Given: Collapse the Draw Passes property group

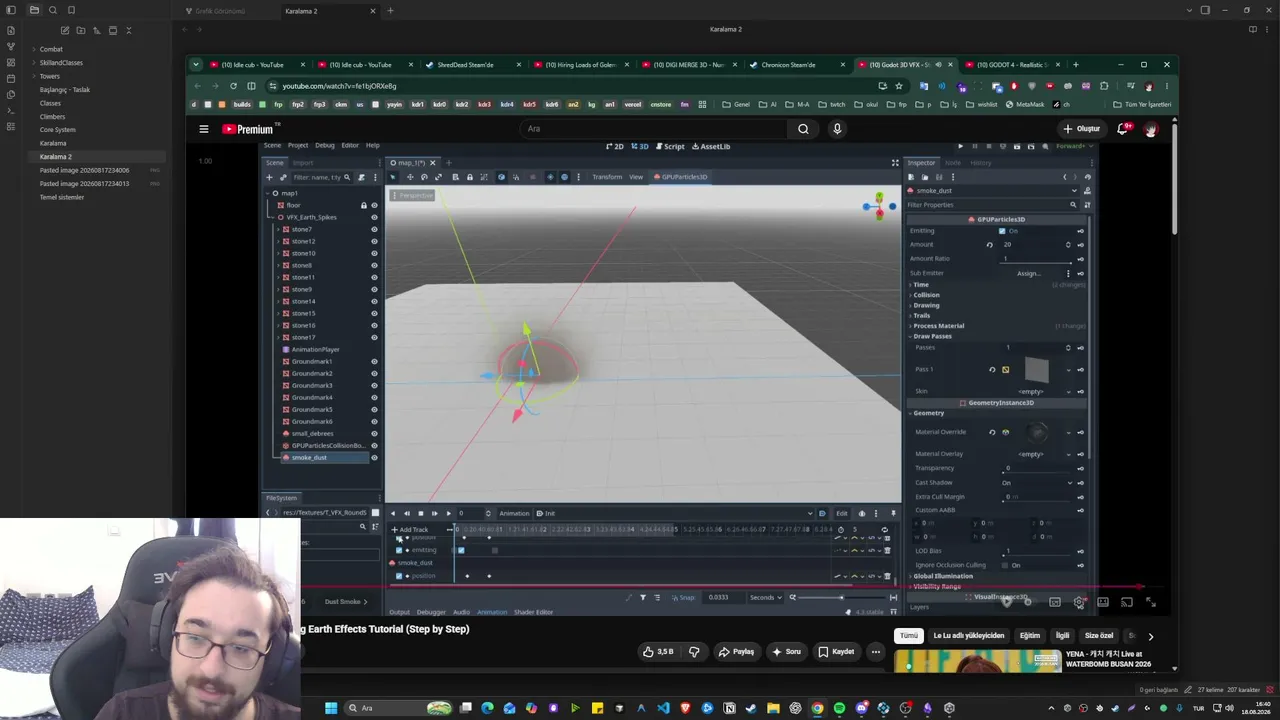Looking at the screenshot, I should (x=931, y=336).
